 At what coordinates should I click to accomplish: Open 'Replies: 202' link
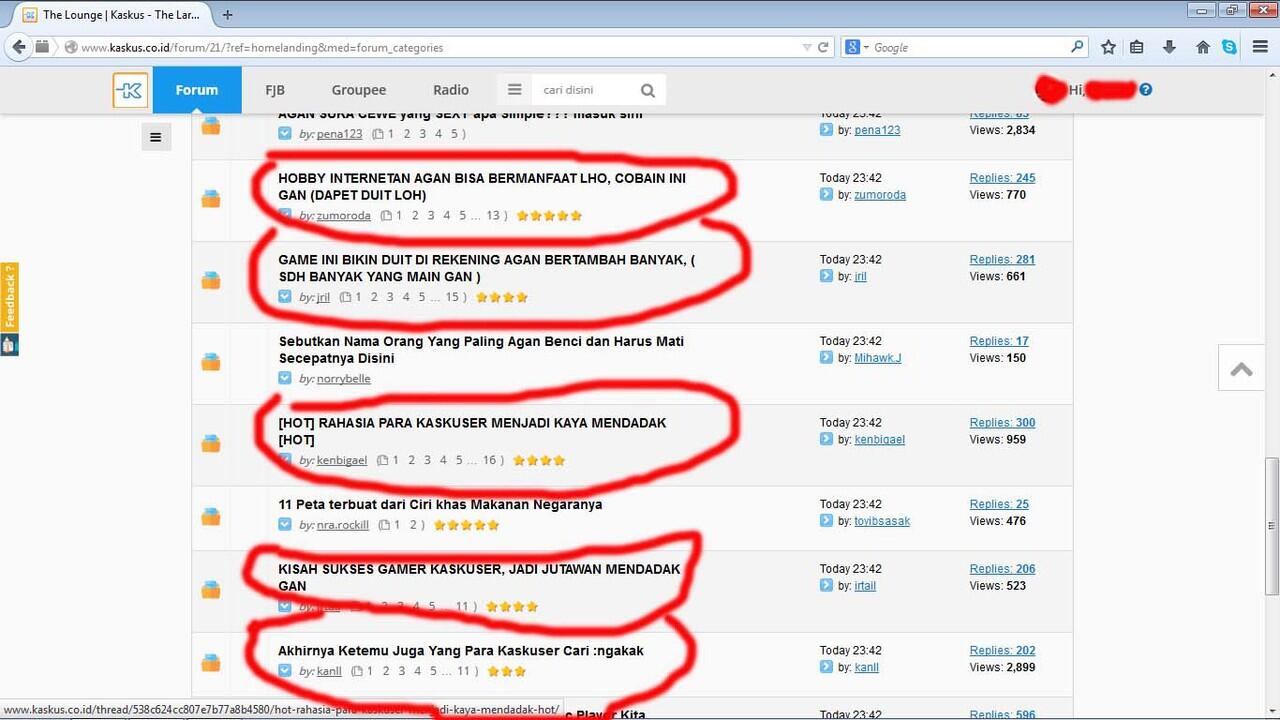(x=1002, y=651)
